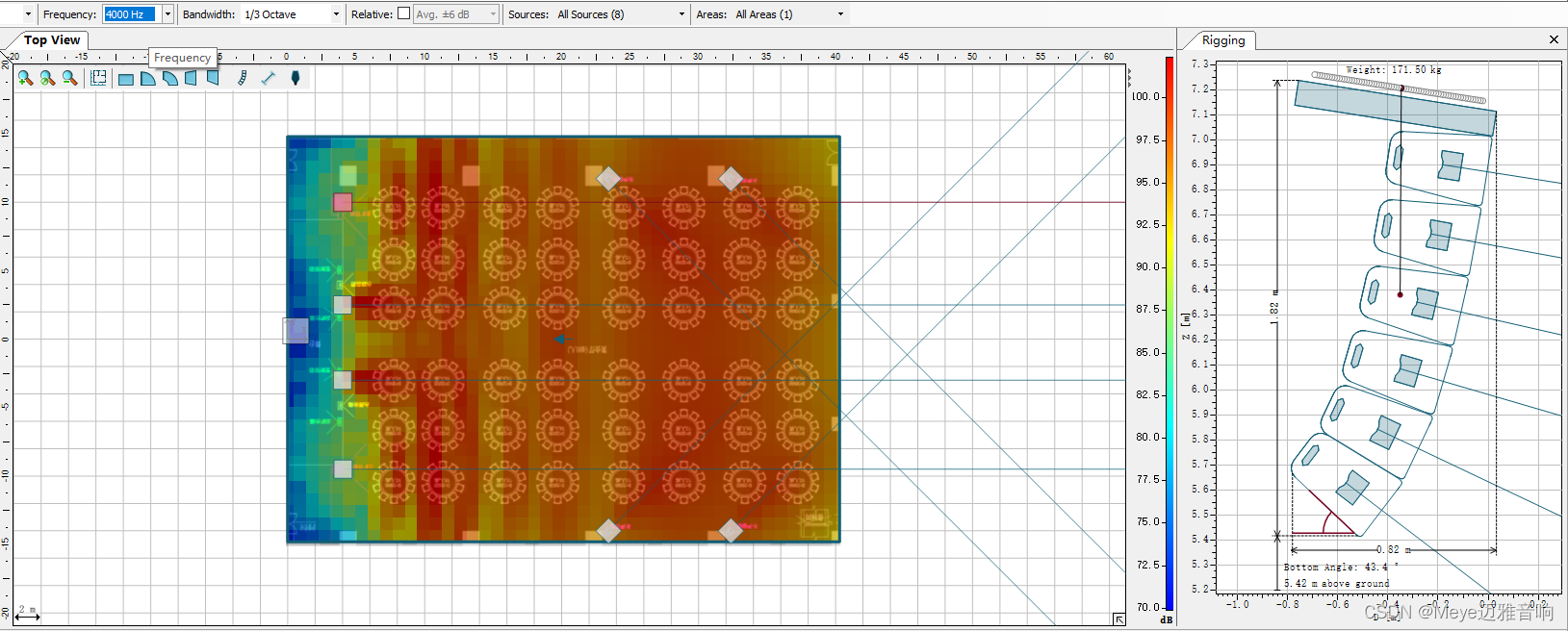The width and height of the screenshot is (1568, 631).
Task: Click the Bottom Angle: 43.4 label
Action: (x=1340, y=568)
